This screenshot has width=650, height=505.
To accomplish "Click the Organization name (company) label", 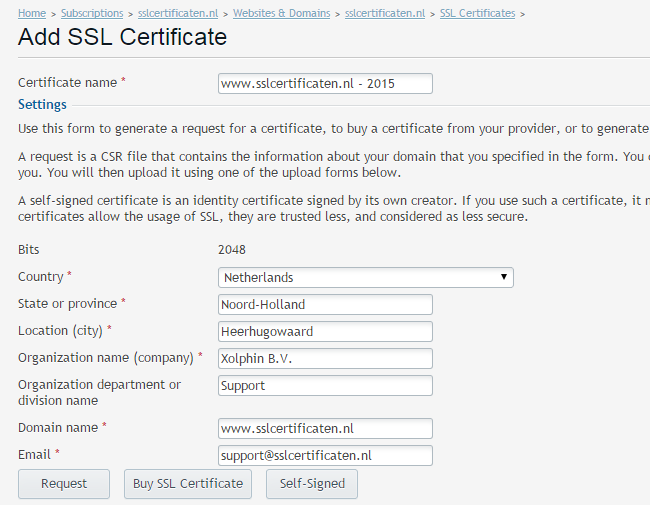I will [106, 358].
